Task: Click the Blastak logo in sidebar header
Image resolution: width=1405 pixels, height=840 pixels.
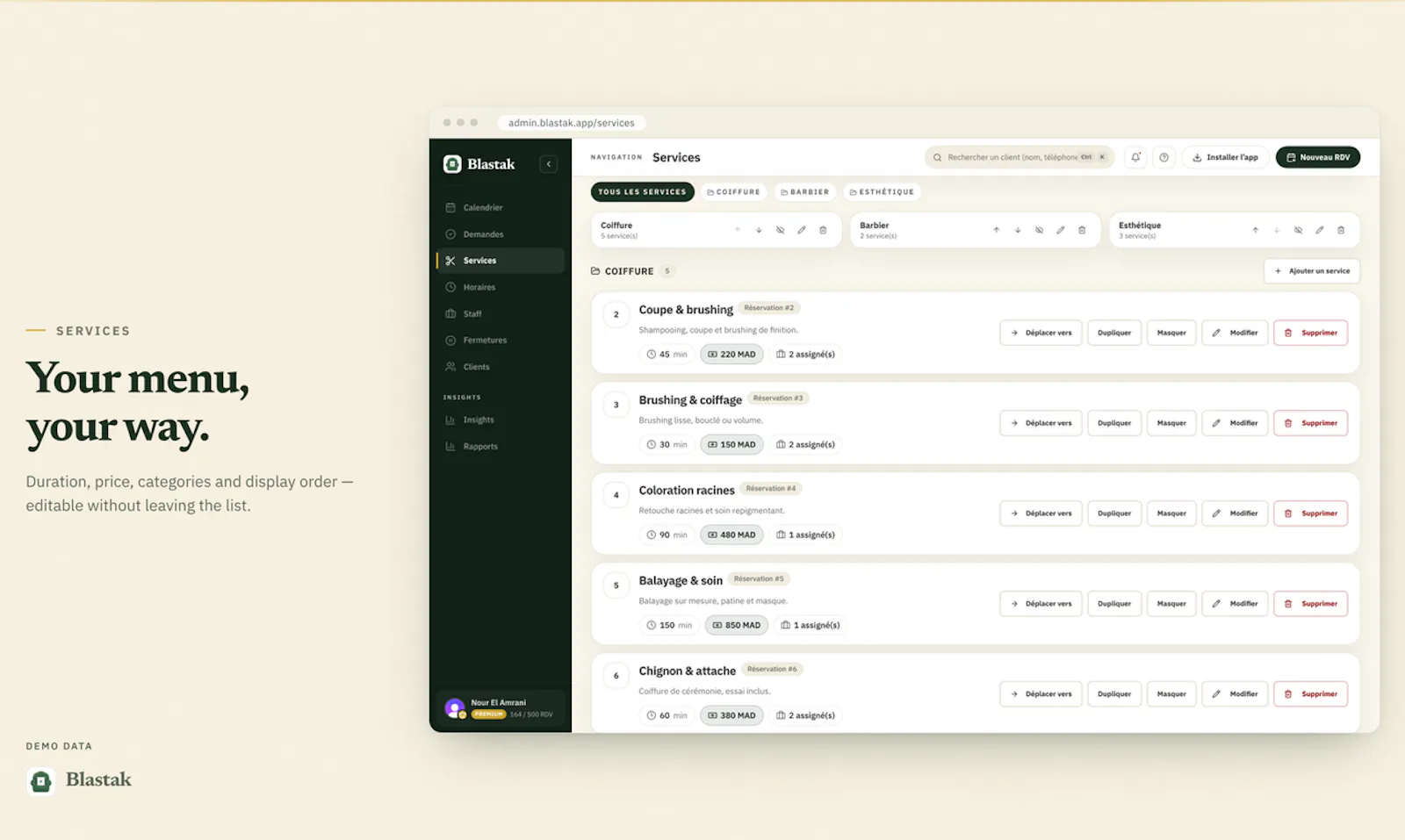Action: coord(479,164)
